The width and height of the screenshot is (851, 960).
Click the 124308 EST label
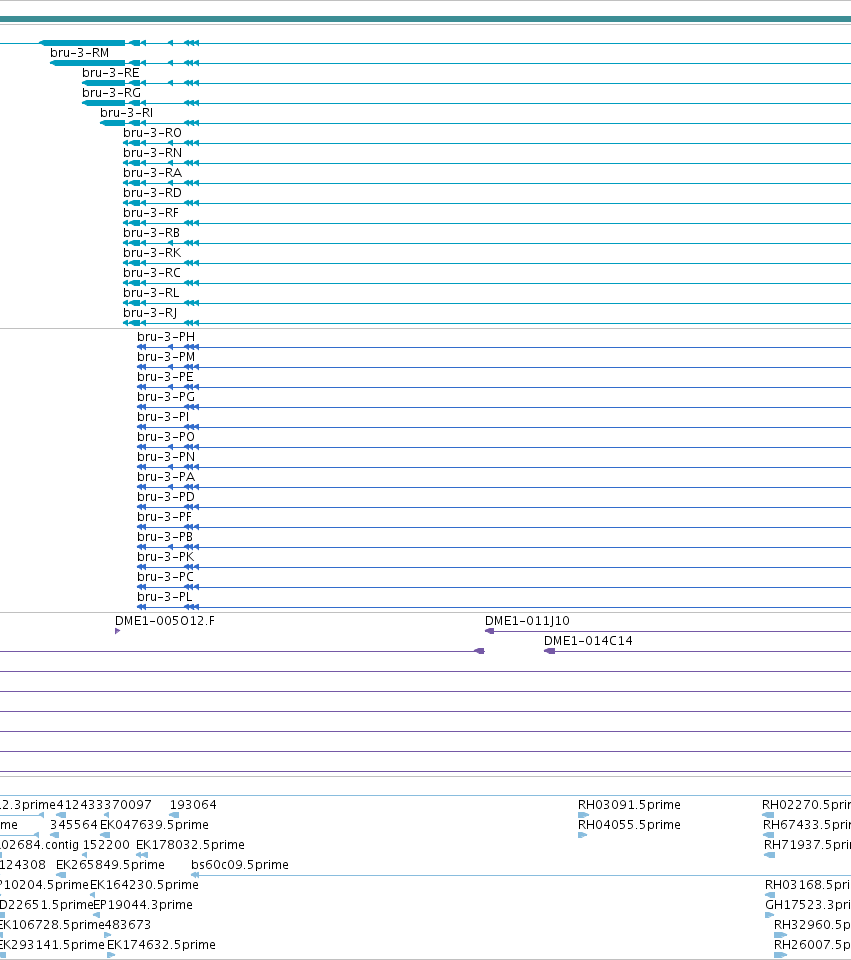(23, 864)
